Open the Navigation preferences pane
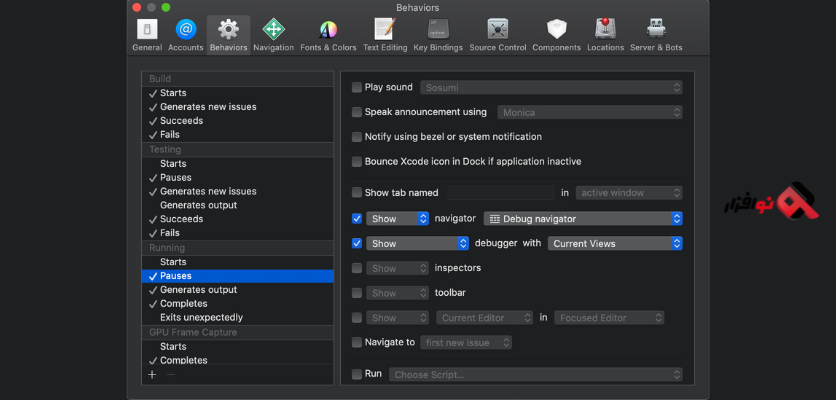This screenshot has width=836, height=400. point(274,35)
